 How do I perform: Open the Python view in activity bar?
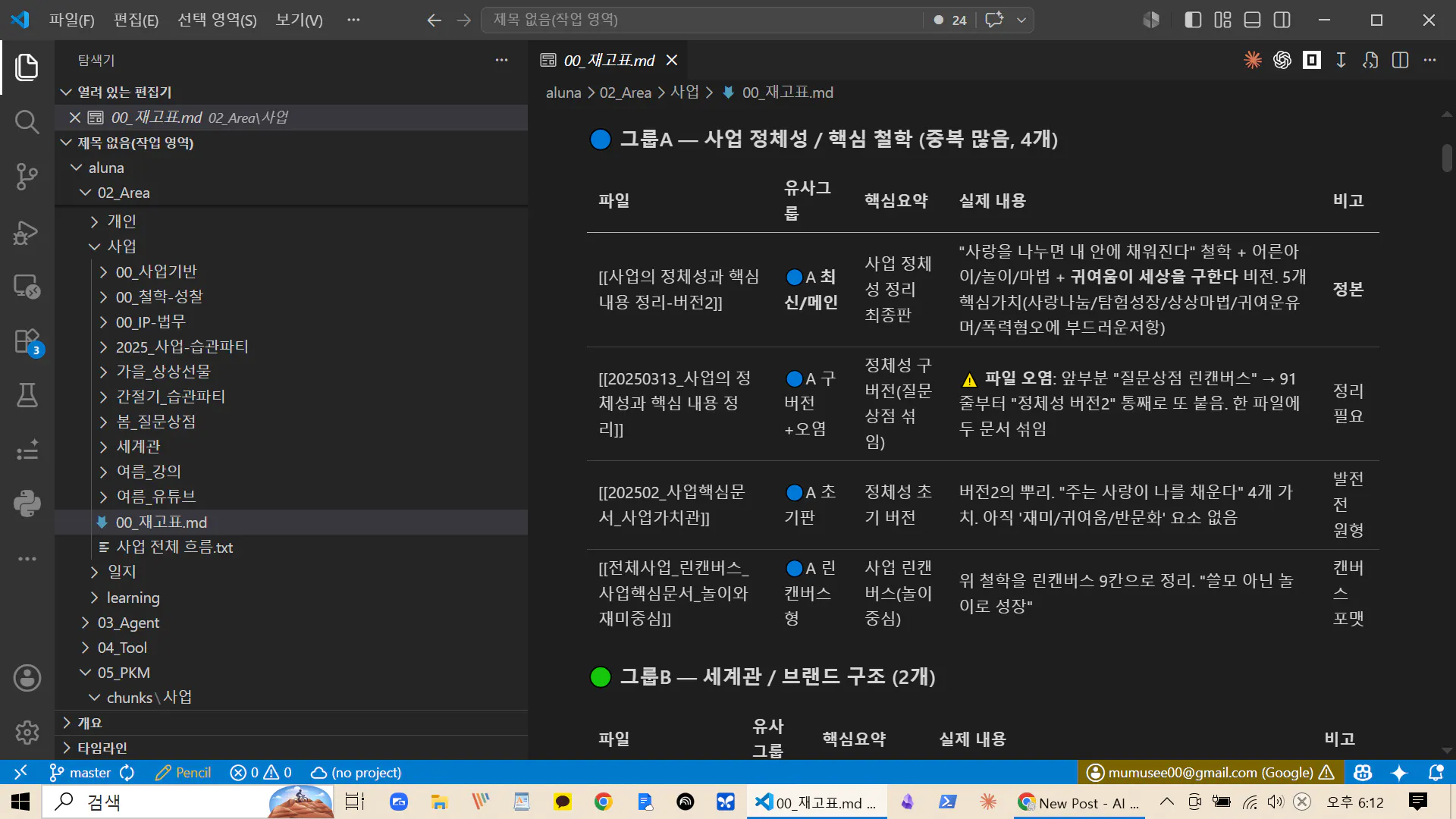pyautogui.click(x=27, y=504)
